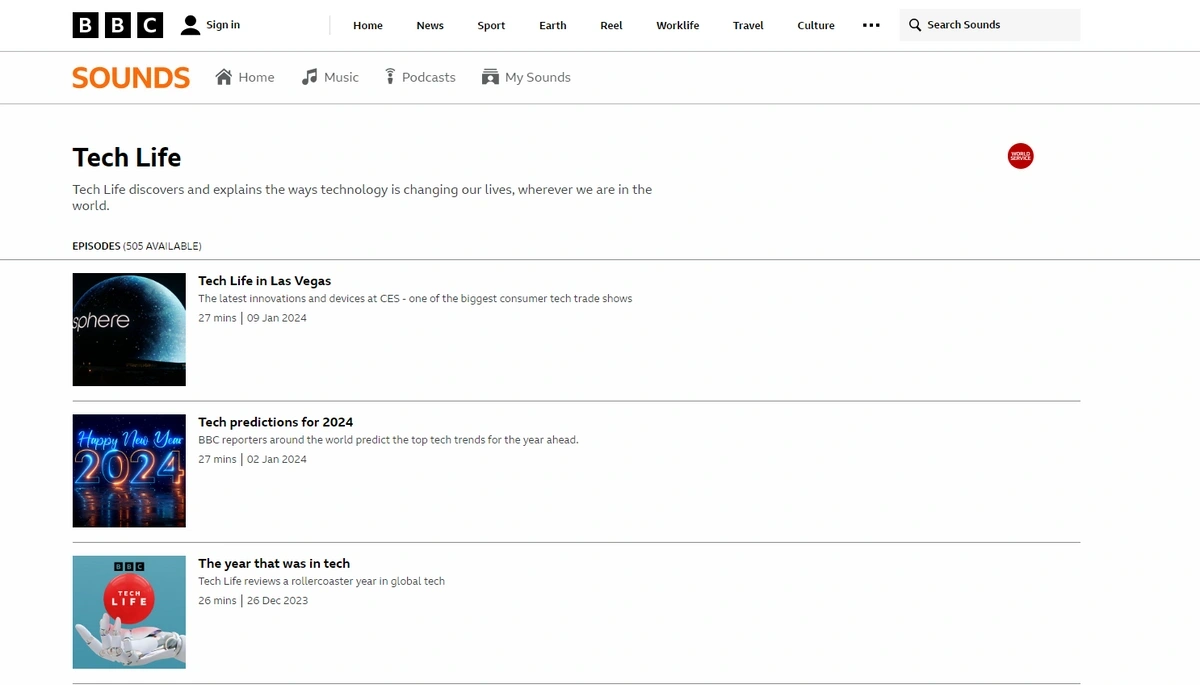Open the World Service badge icon

tap(1020, 155)
